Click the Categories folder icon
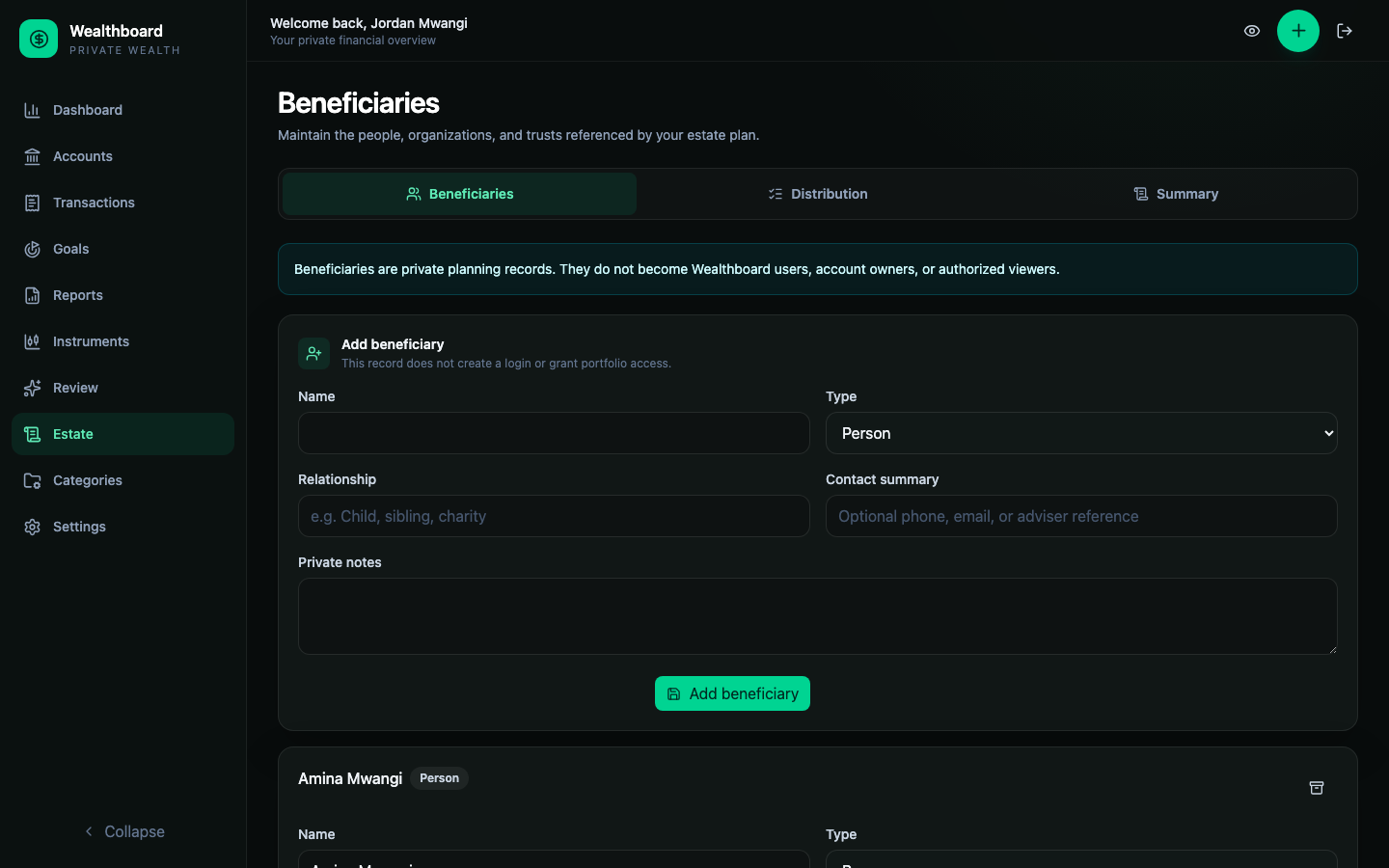The image size is (1389, 868). pos(32,480)
